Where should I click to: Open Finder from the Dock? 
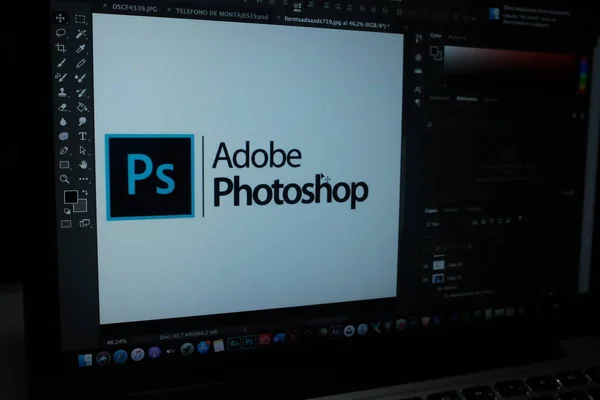click(x=85, y=361)
